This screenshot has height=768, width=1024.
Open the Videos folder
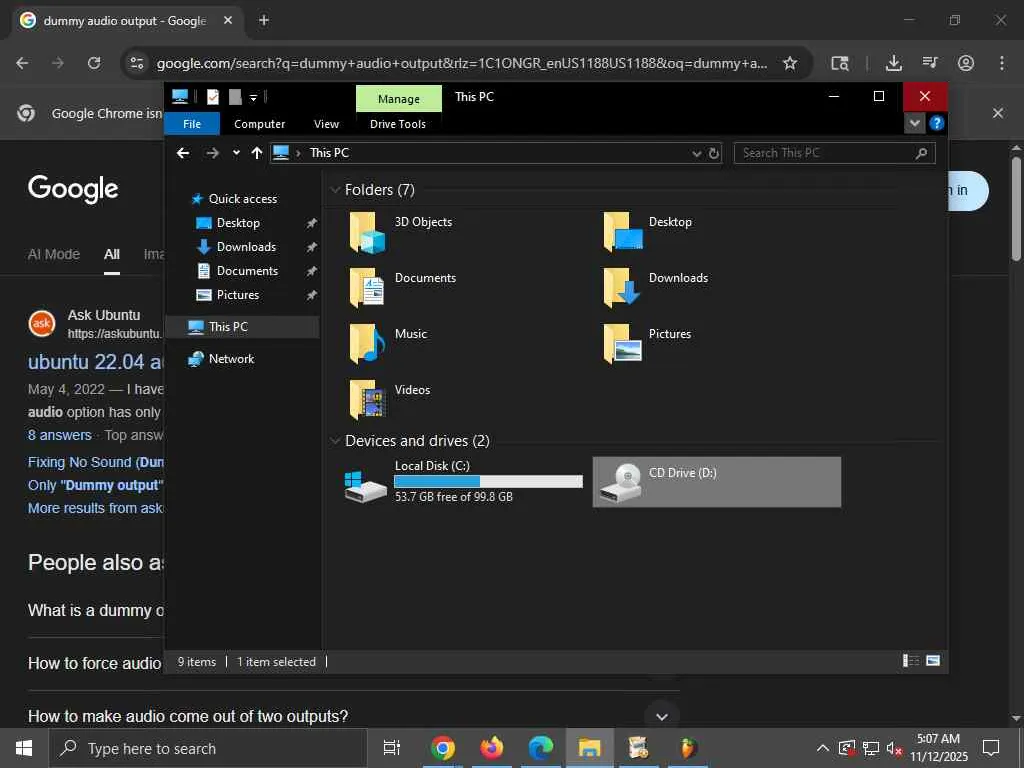tap(389, 400)
